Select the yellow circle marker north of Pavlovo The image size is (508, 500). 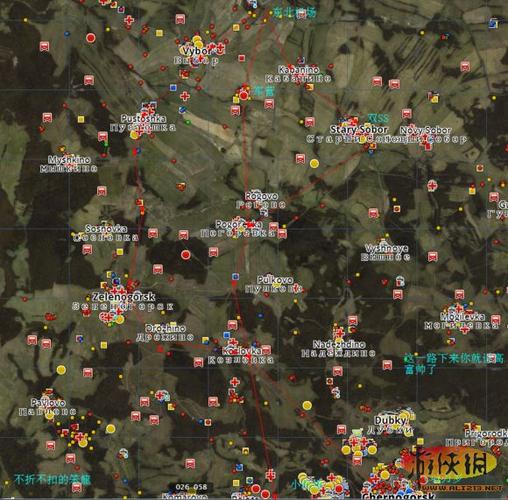pos(61,370)
